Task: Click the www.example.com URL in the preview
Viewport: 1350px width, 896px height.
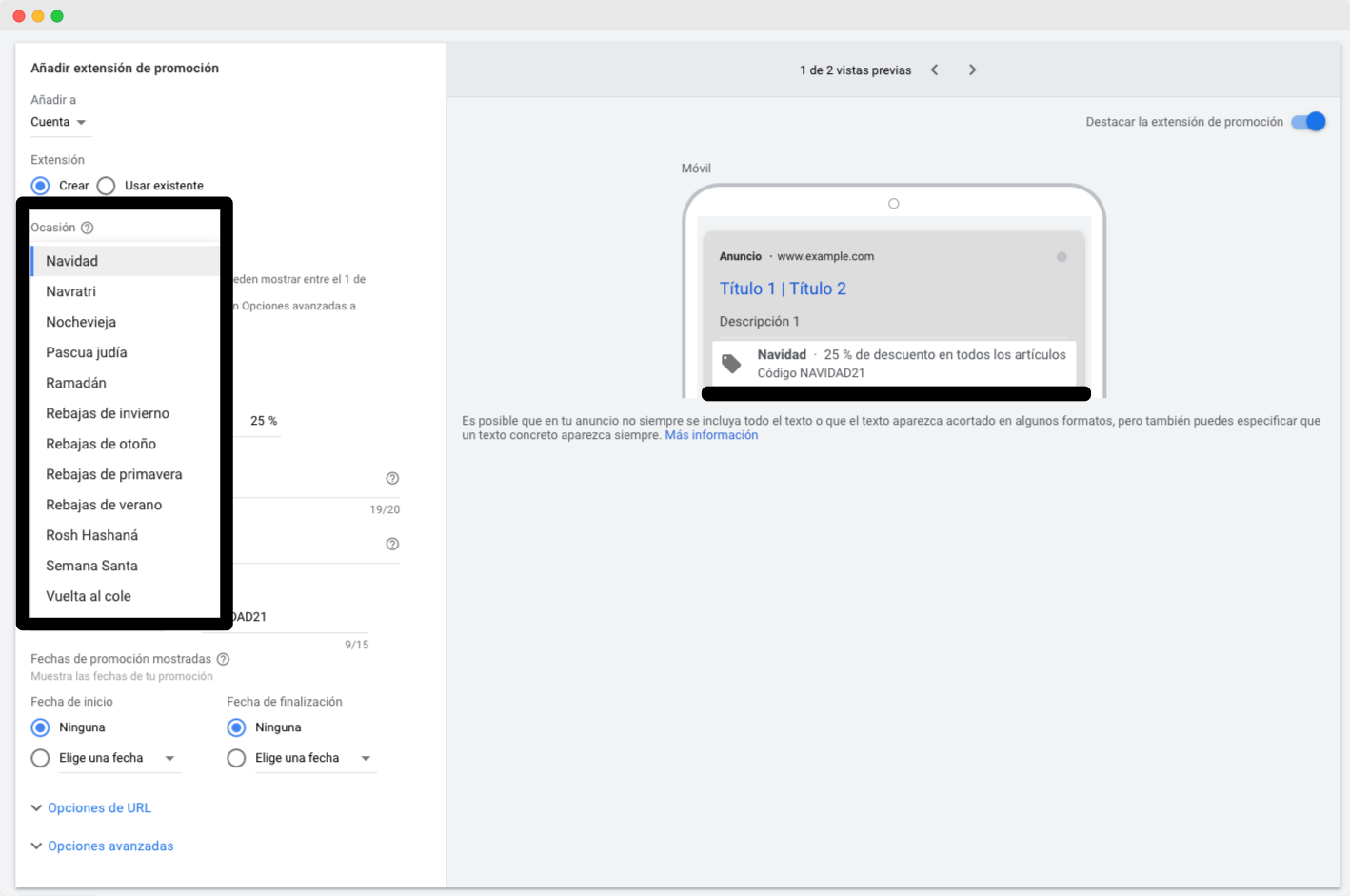Action: [x=825, y=256]
